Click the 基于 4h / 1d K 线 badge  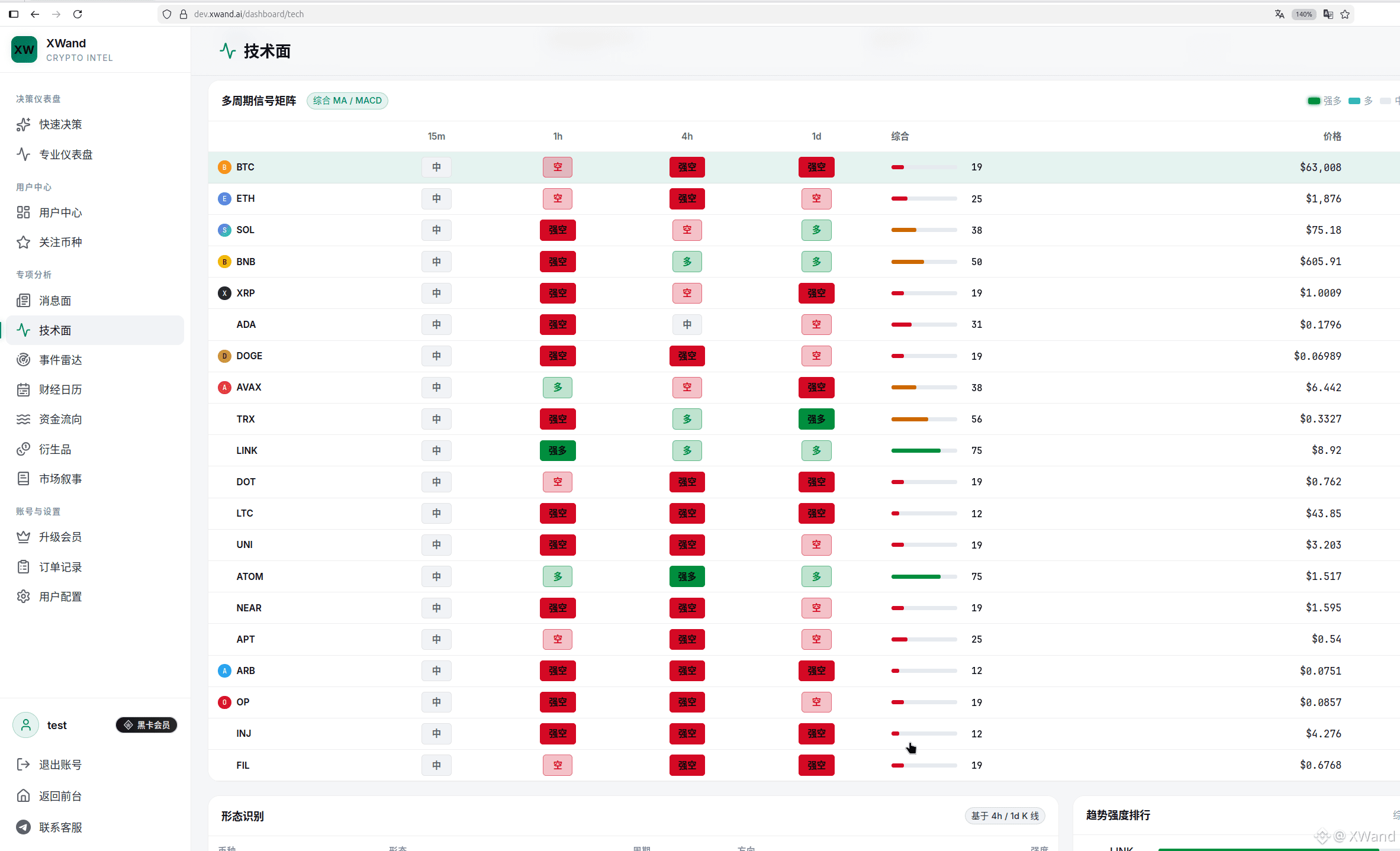(1005, 816)
